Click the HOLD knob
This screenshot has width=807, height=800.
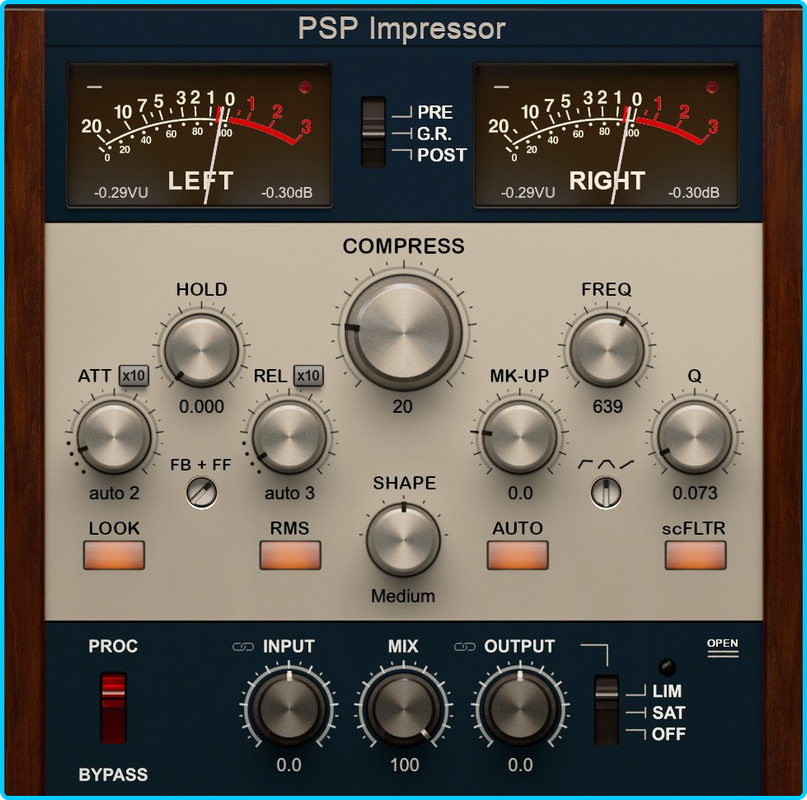click(x=201, y=350)
